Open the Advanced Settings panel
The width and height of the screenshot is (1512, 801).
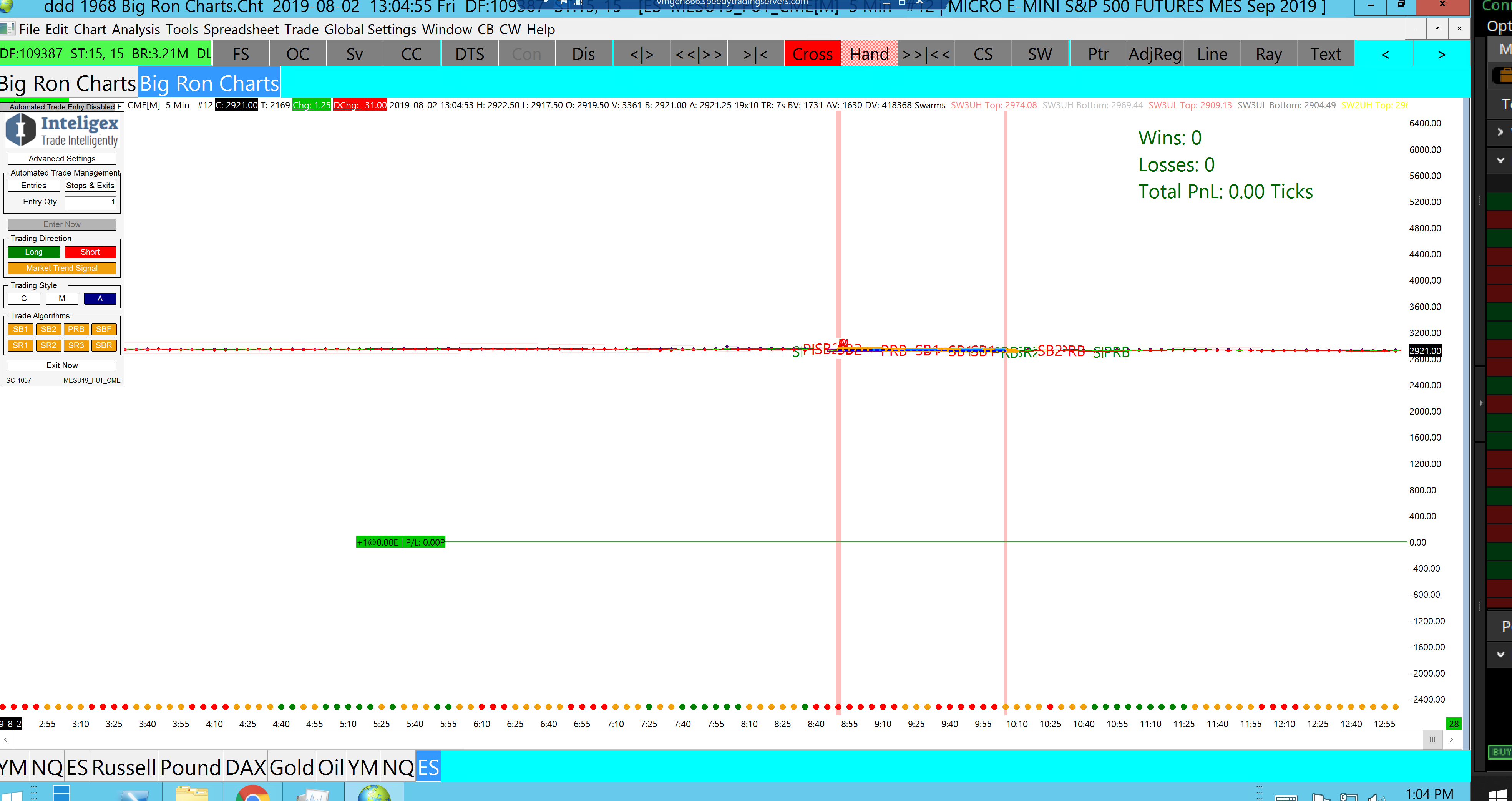point(61,158)
